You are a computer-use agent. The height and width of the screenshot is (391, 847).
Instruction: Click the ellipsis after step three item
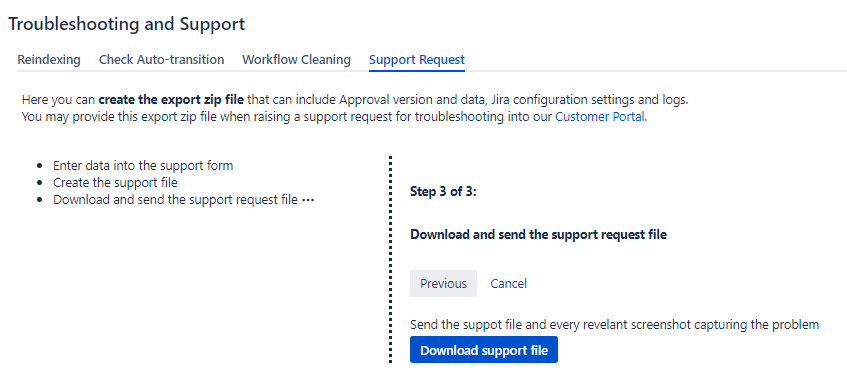[x=308, y=200]
